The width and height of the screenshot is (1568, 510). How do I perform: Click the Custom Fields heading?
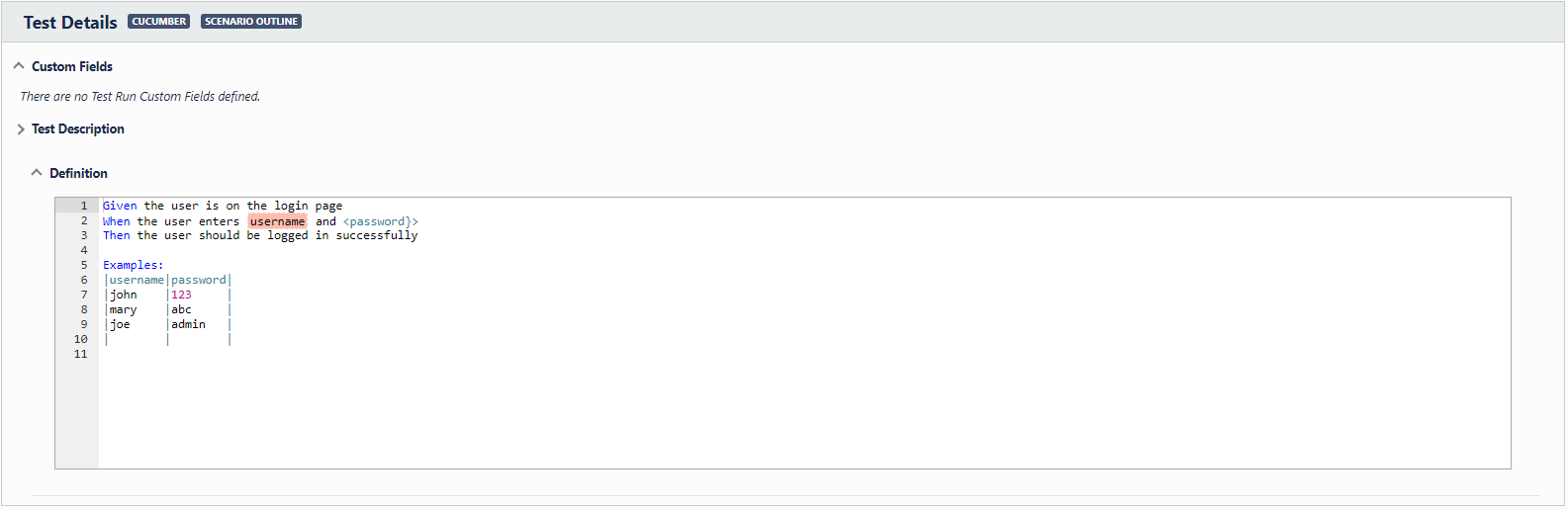72,66
